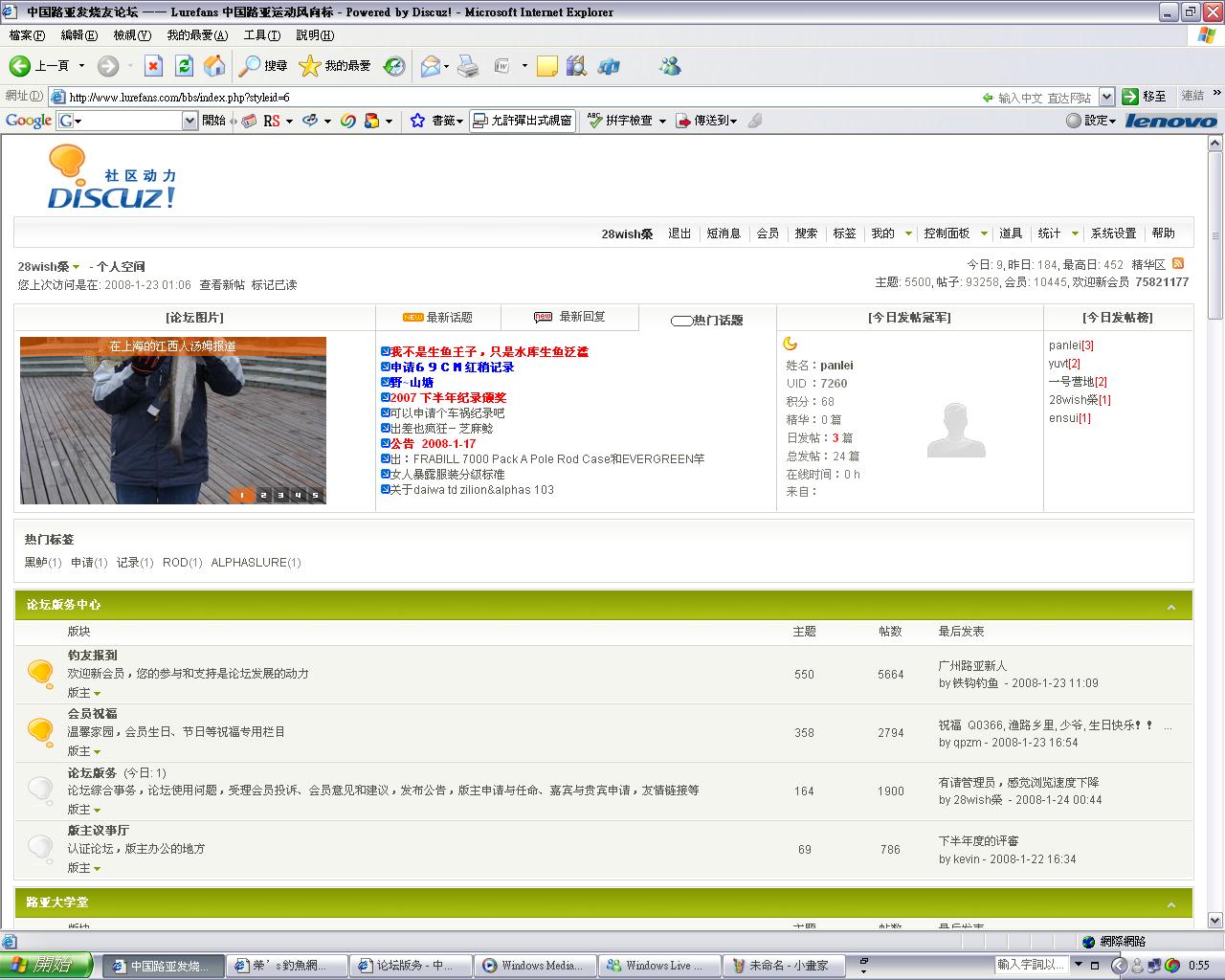This screenshot has width=1225, height=980.
Task: Click the 傳送到 send-to icon
Action: (683, 121)
